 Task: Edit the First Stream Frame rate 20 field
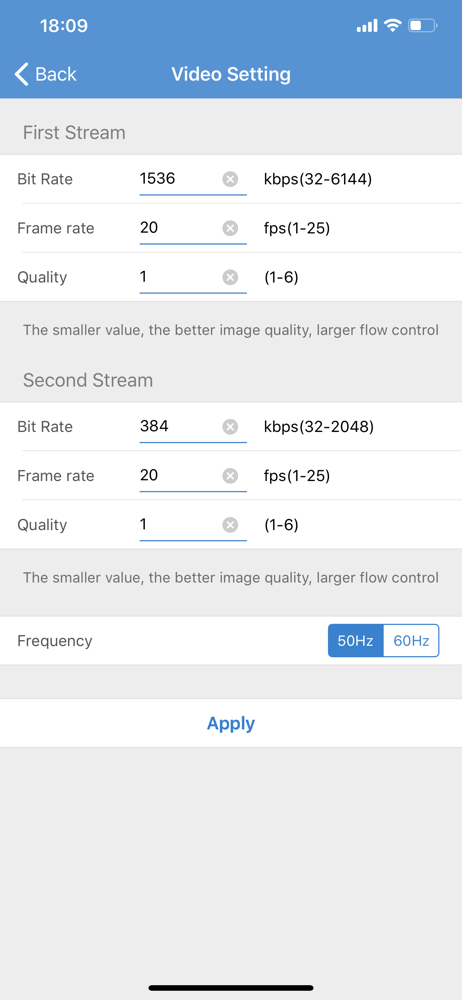pyautogui.click(x=193, y=228)
